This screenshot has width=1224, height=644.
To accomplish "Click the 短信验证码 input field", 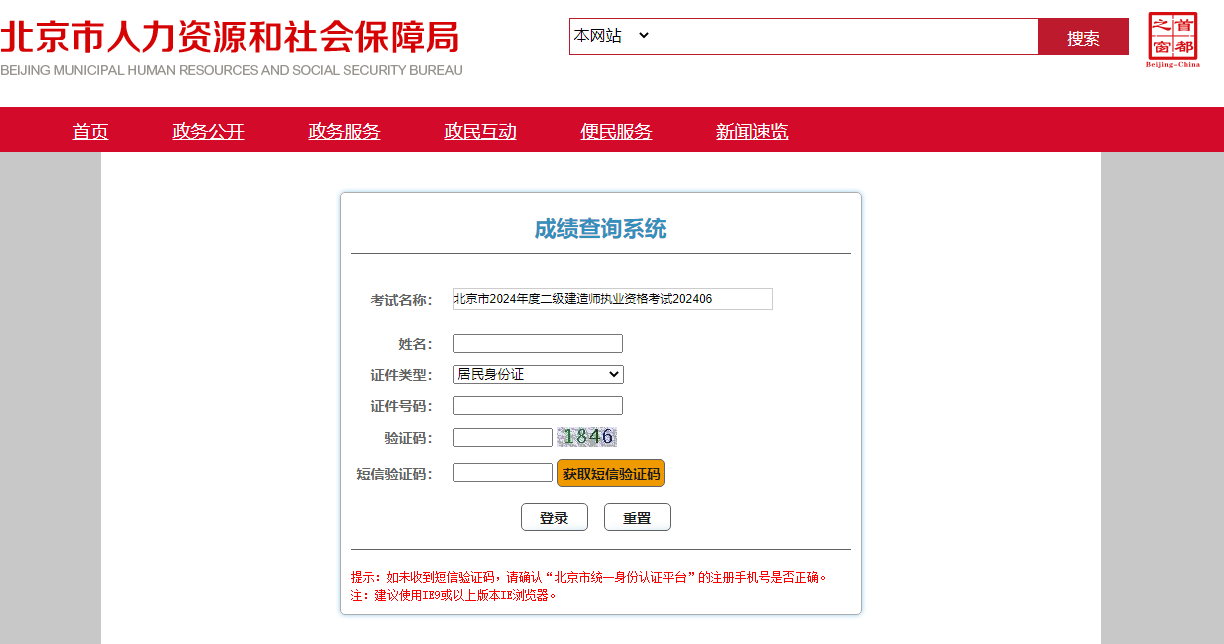I will tap(502, 473).
